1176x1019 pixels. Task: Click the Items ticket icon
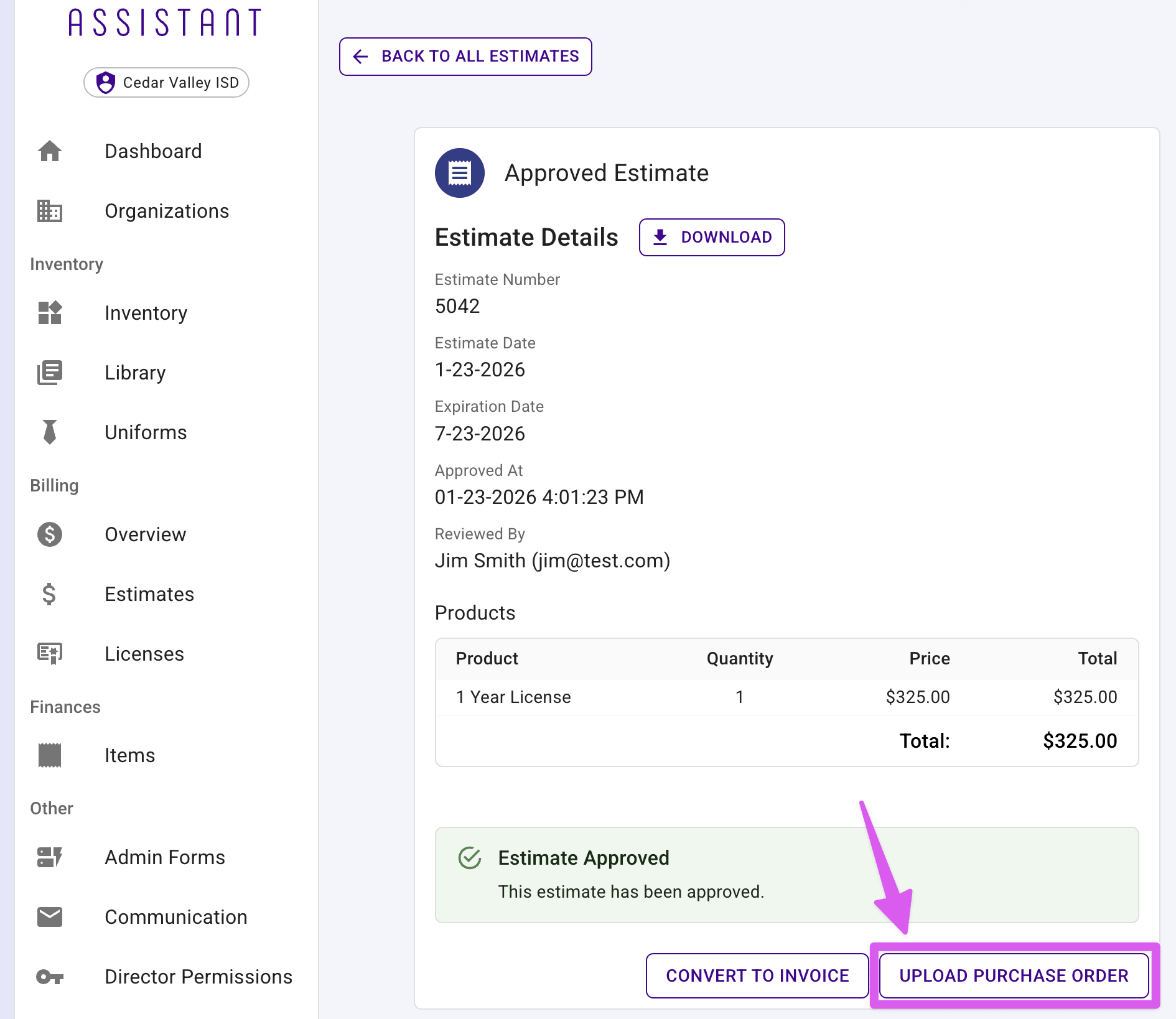[50, 755]
